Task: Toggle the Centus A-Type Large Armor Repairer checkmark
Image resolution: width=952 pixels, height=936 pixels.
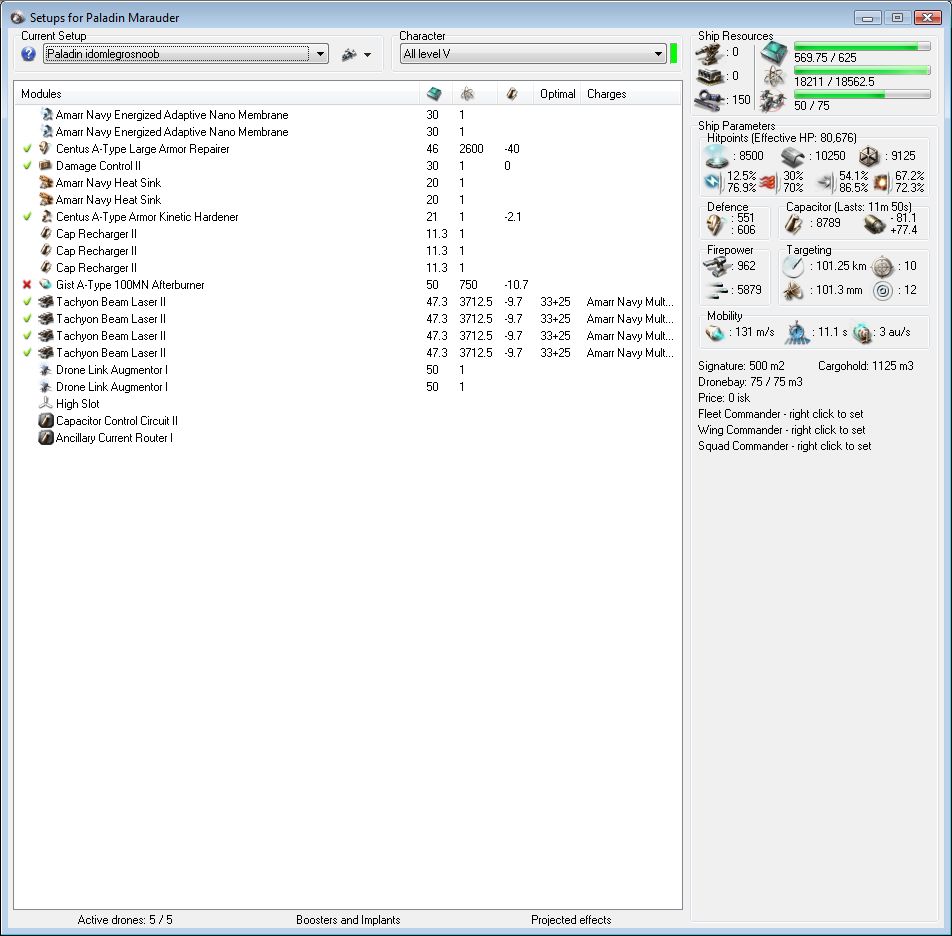Action: pyautogui.click(x=27, y=149)
